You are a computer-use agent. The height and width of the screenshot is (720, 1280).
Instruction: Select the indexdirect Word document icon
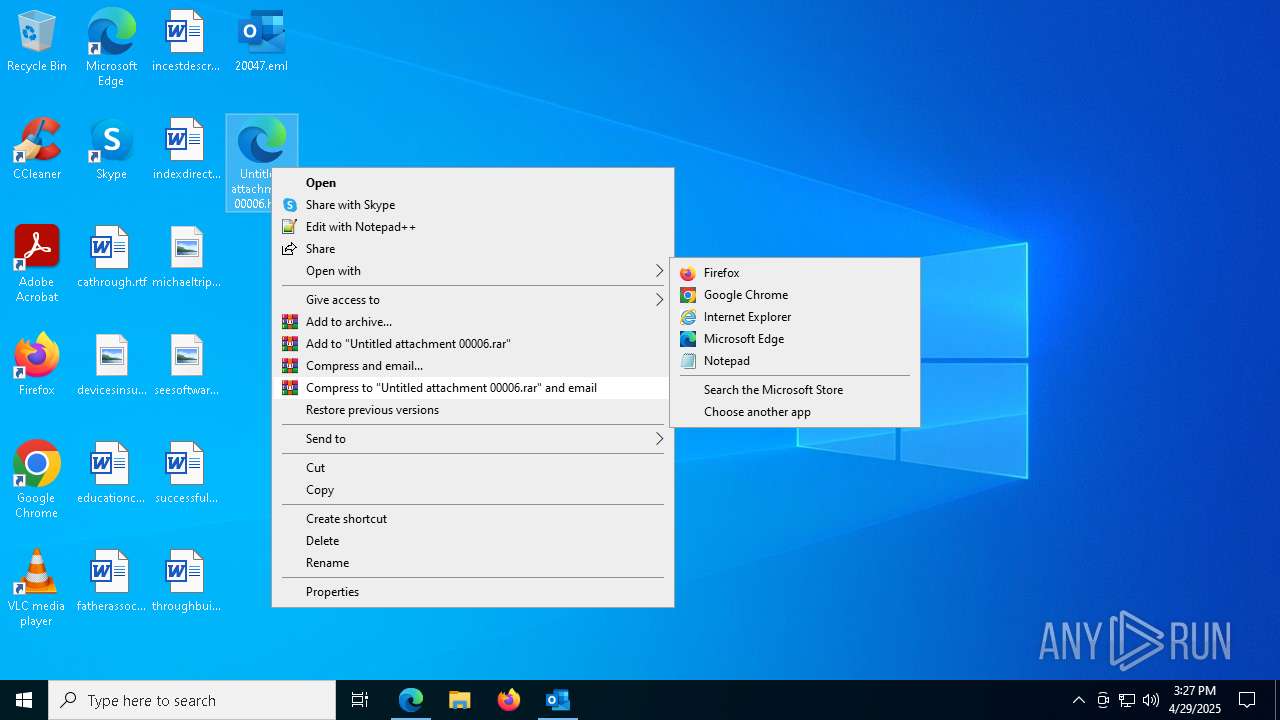point(186,150)
